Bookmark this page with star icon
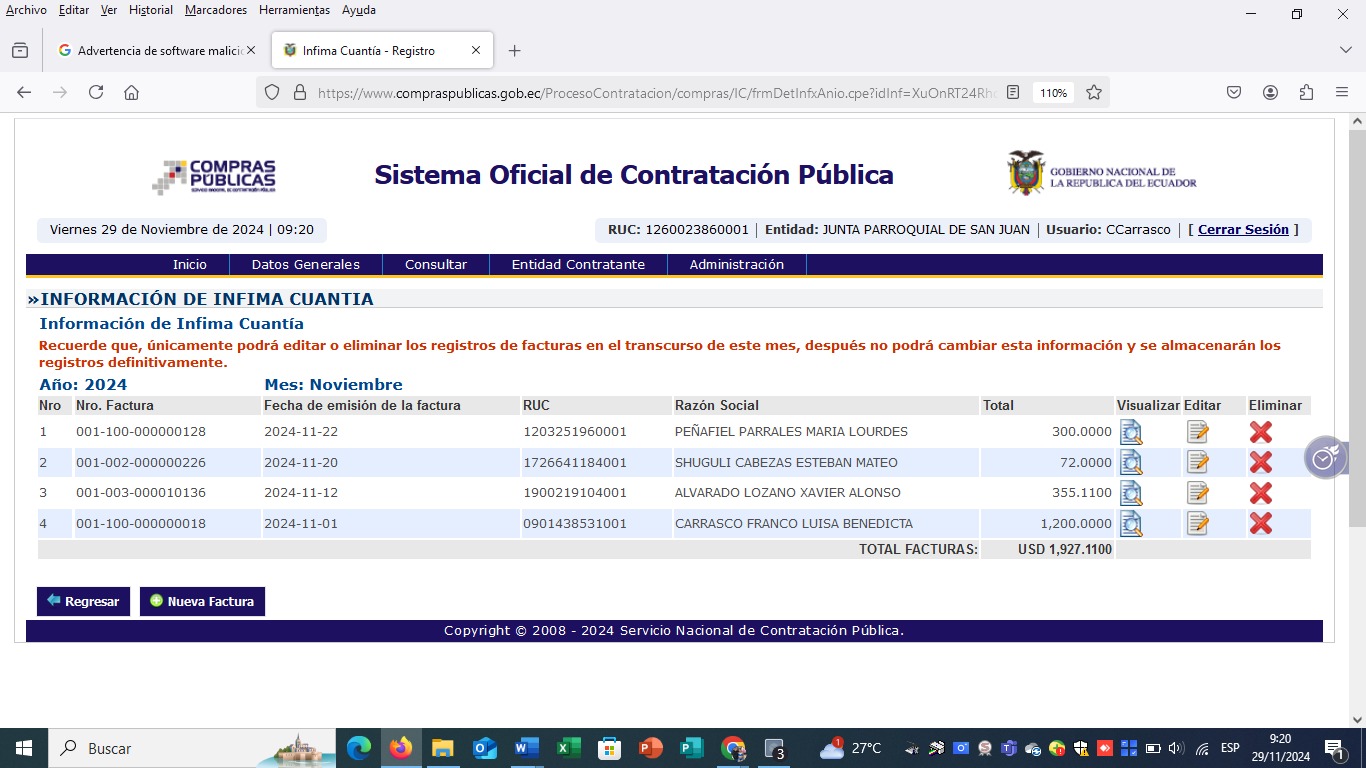The height and width of the screenshot is (768, 1366). click(1094, 92)
